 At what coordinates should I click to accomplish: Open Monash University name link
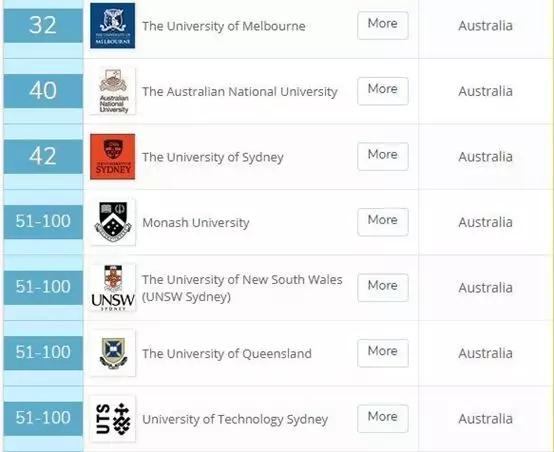coord(196,223)
